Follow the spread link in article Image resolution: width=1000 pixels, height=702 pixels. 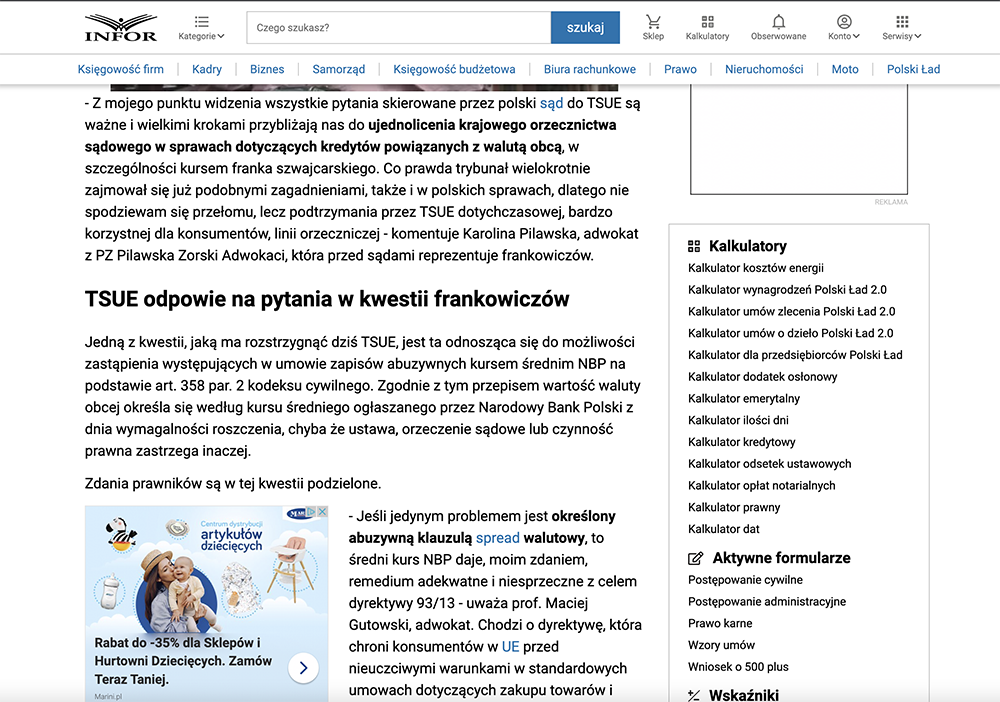point(497,538)
